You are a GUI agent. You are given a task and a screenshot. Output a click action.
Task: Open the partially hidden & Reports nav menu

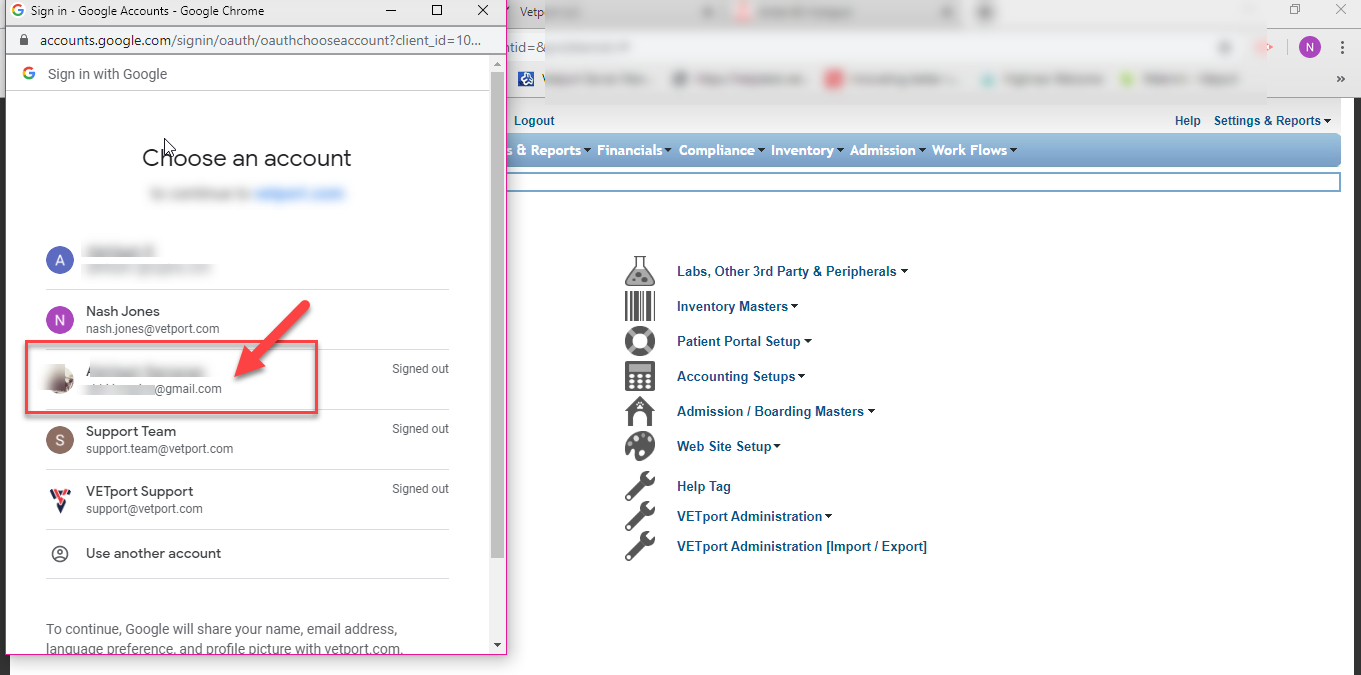pyautogui.click(x=550, y=150)
